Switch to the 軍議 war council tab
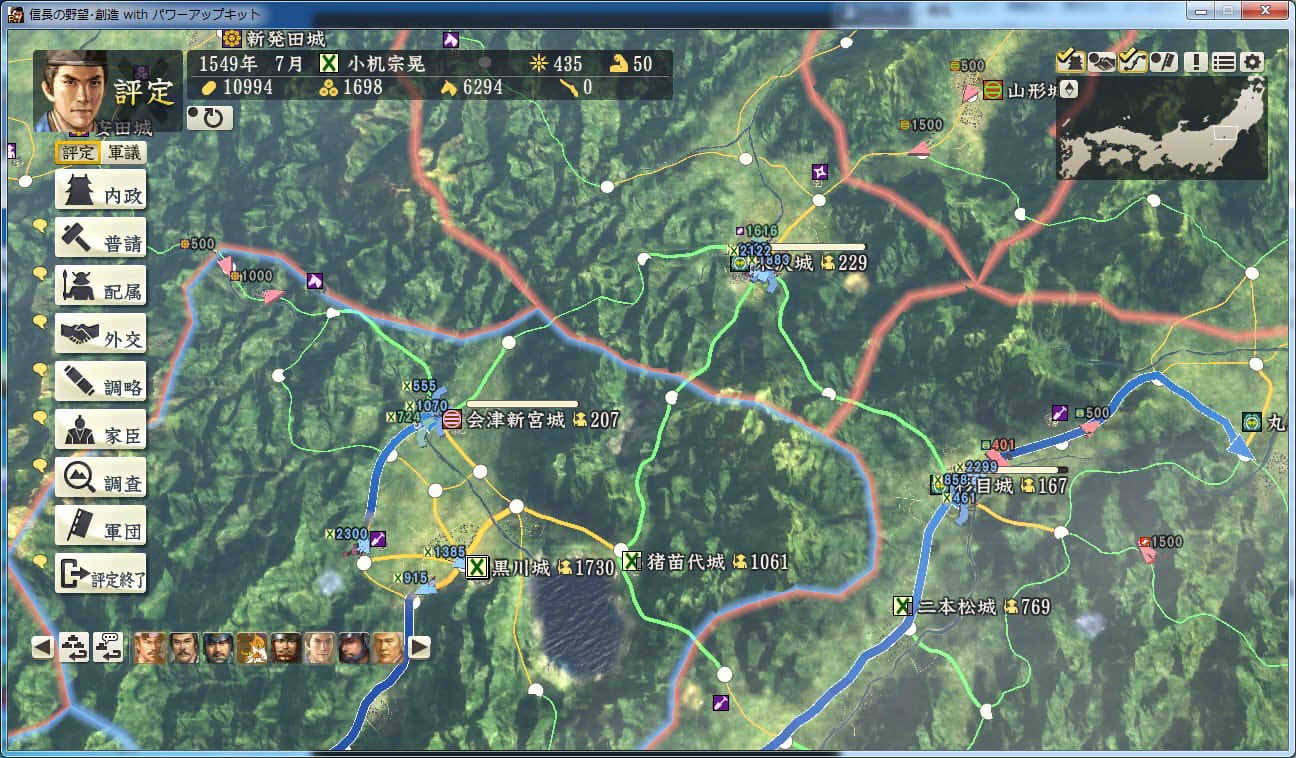This screenshot has height=758, width=1296. [x=125, y=153]
